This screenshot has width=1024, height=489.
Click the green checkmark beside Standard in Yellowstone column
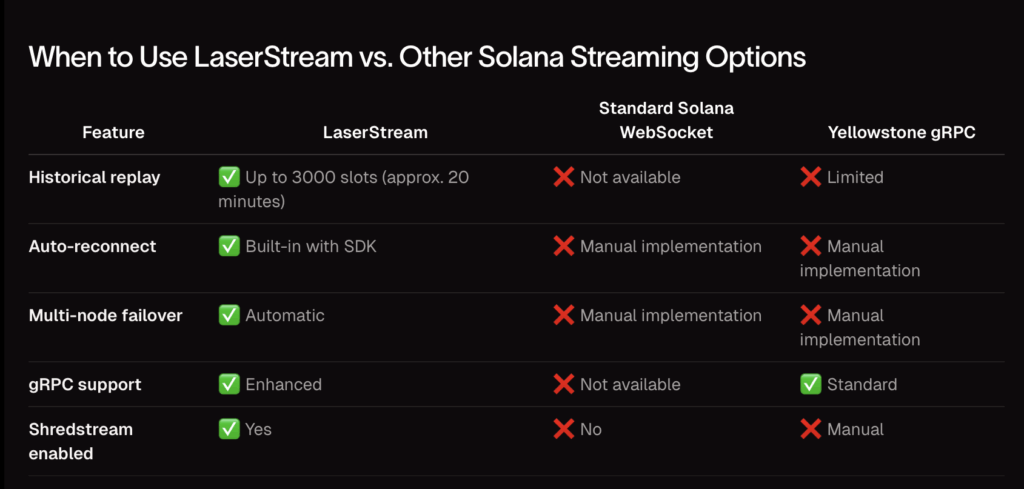810,385
